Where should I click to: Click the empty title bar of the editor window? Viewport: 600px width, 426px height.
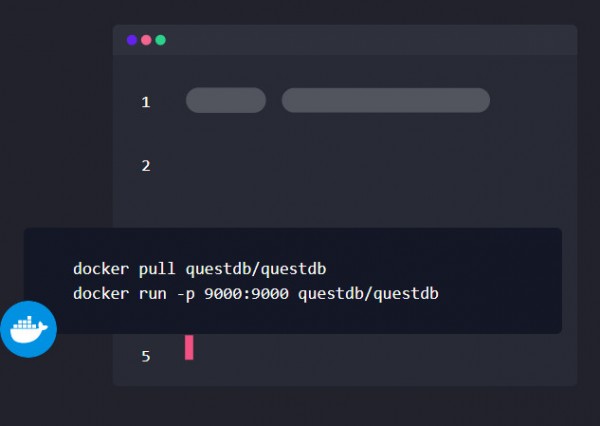(370, 40)
